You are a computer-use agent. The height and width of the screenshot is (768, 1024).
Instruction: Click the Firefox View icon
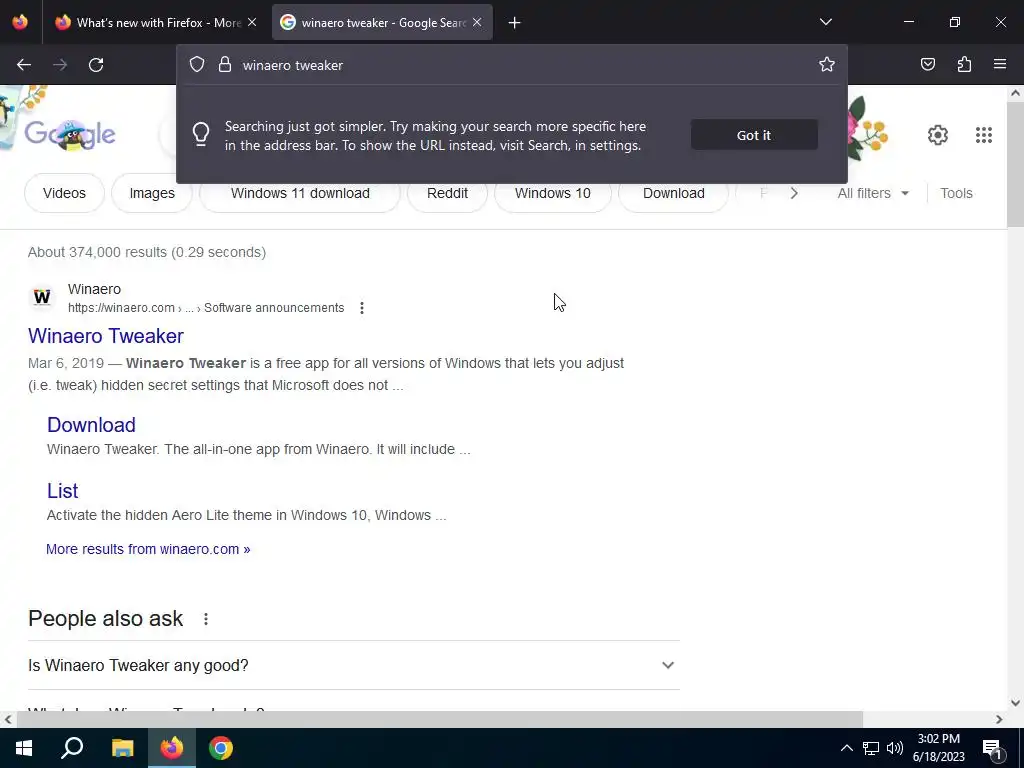coord(20,22)
